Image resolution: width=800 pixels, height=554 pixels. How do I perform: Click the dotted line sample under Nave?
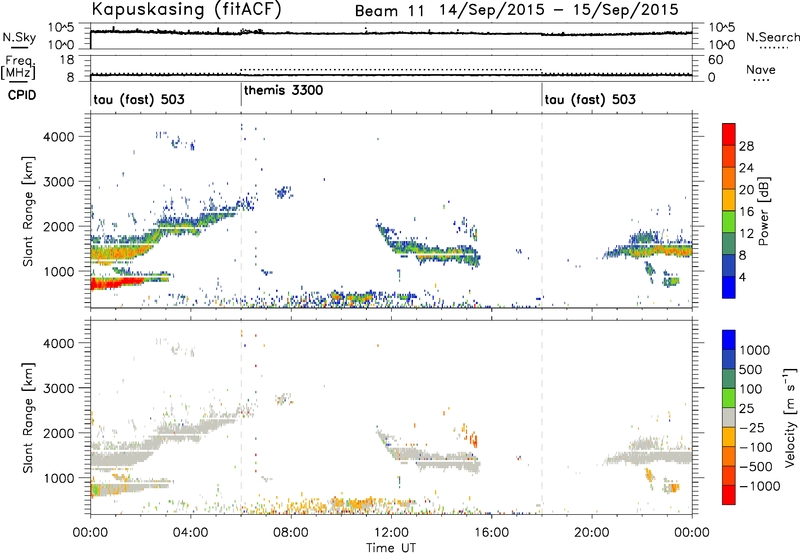click(762, 80)
